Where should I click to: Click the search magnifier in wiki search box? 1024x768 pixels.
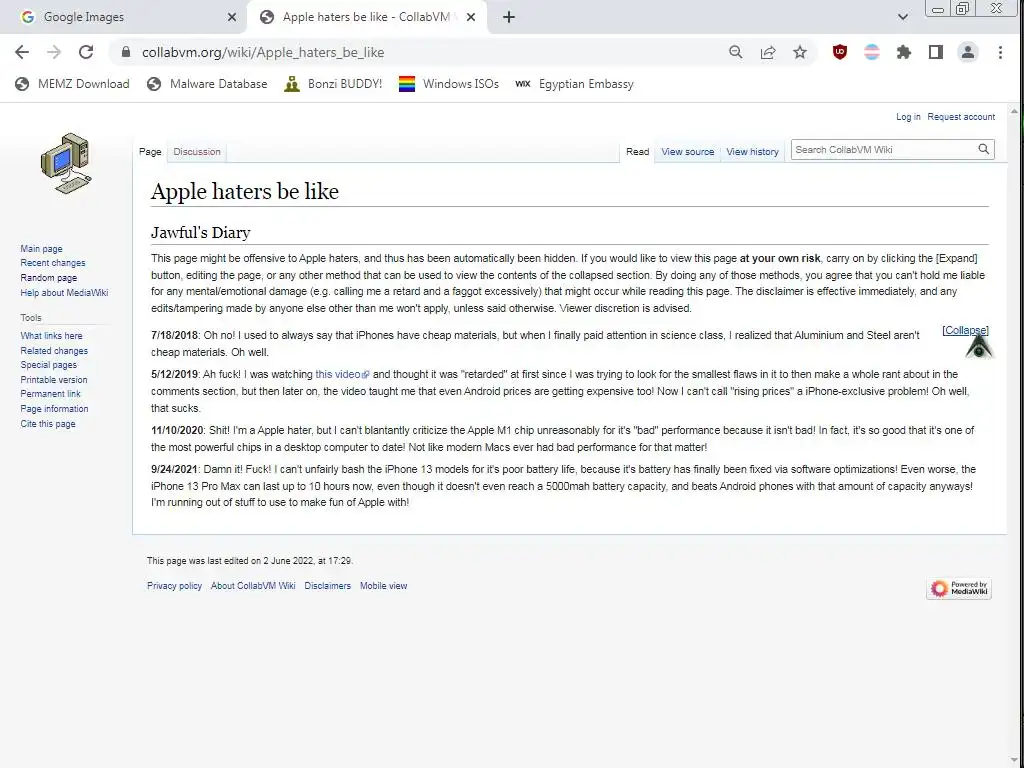click(984, 150)
